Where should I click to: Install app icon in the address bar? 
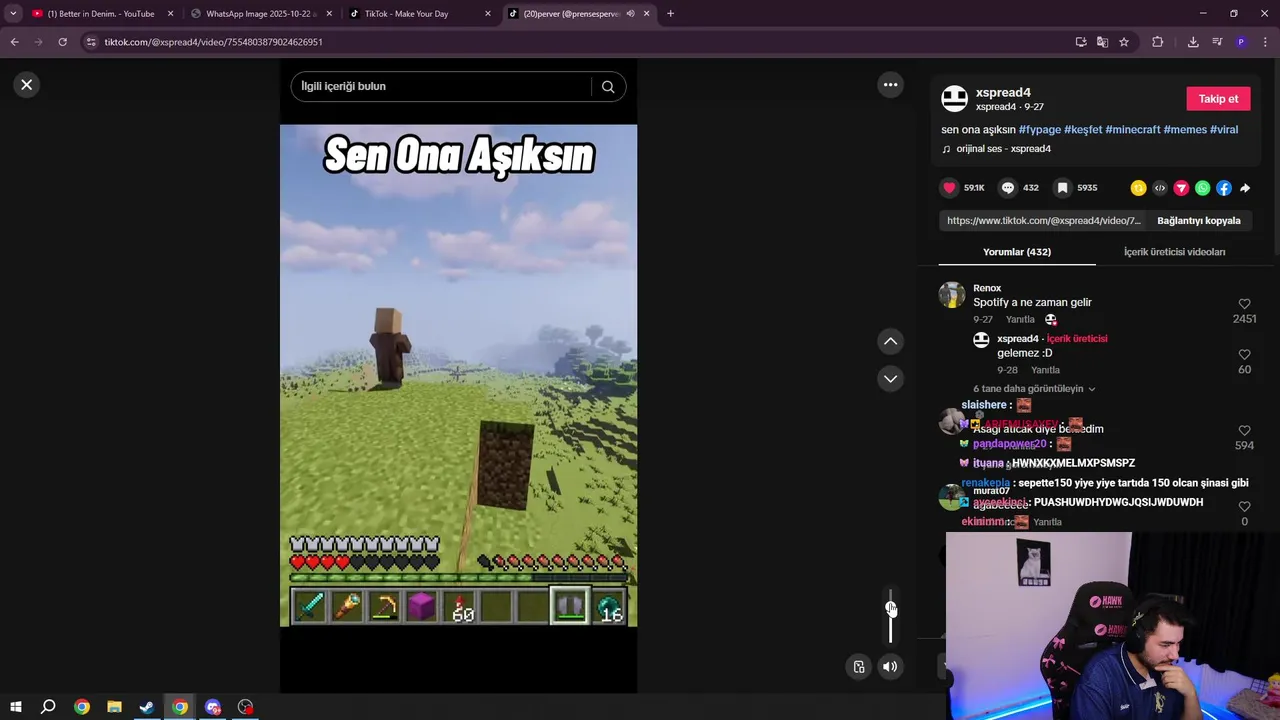pyautogui.click(x=1081, y=42)
